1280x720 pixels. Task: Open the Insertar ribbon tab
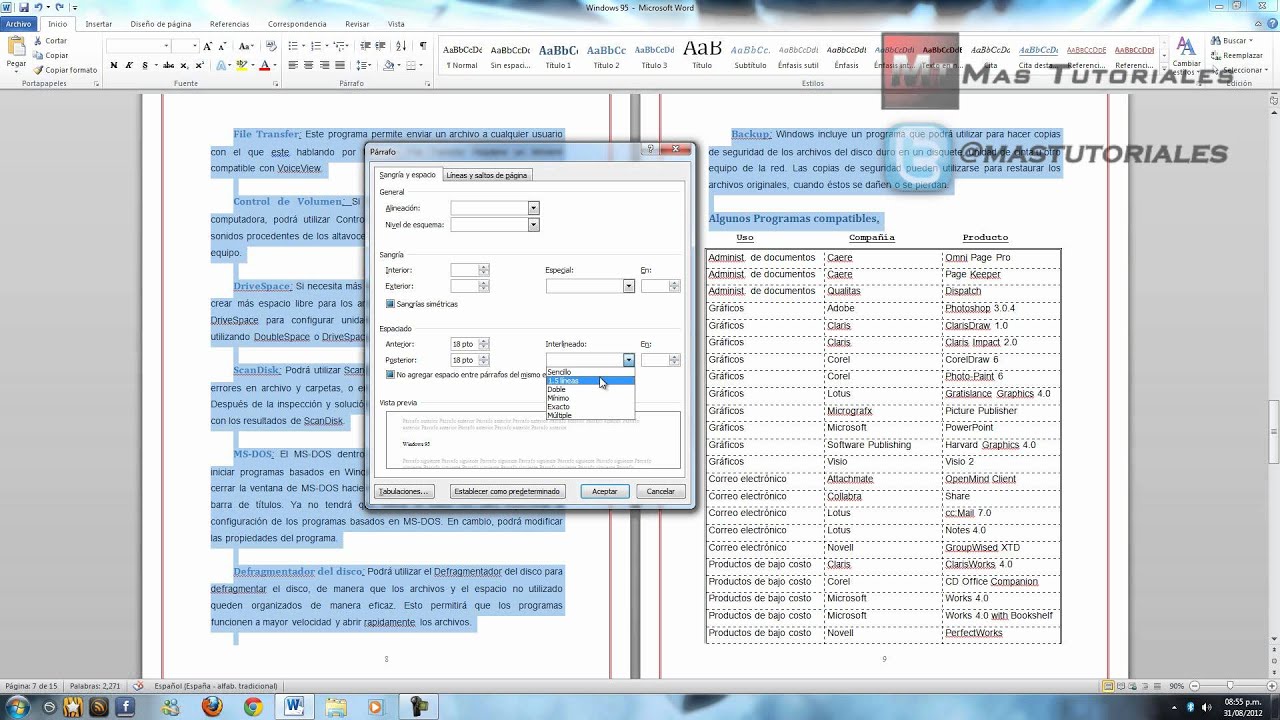point(99,24)
